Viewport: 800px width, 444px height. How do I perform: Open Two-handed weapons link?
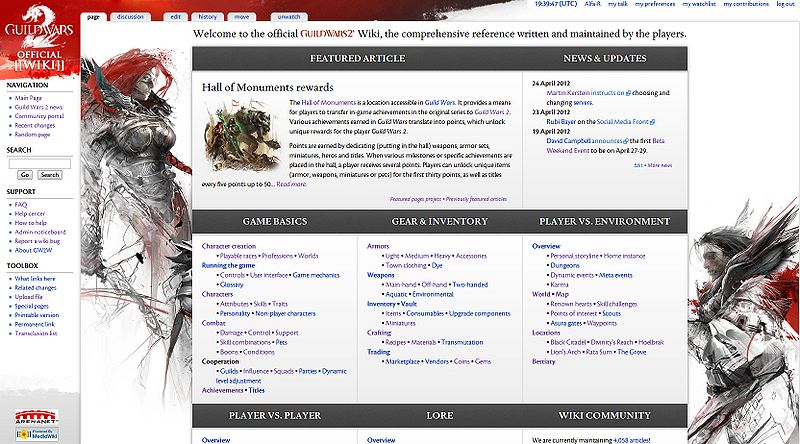(x=470, y=285)
